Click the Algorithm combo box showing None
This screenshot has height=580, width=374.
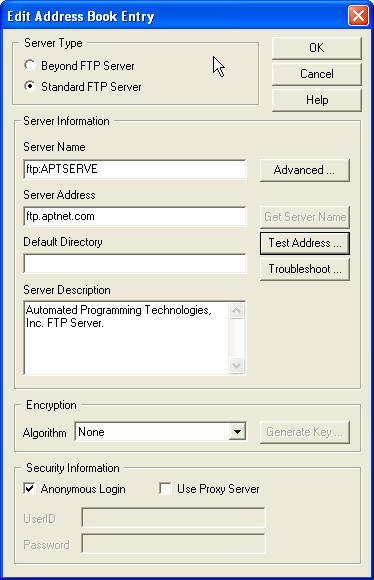point(161,432)
